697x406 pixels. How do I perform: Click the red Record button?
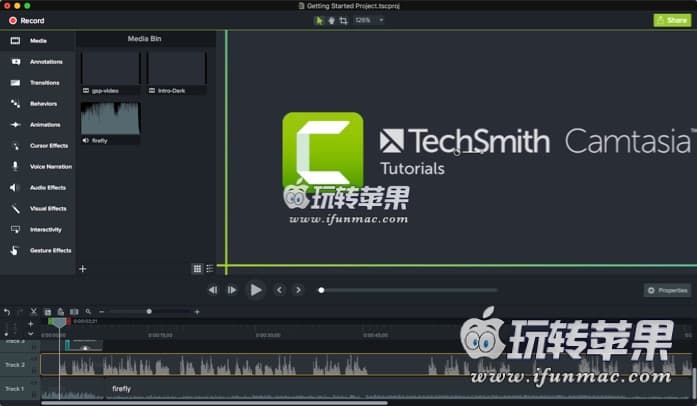pos(27,20)
